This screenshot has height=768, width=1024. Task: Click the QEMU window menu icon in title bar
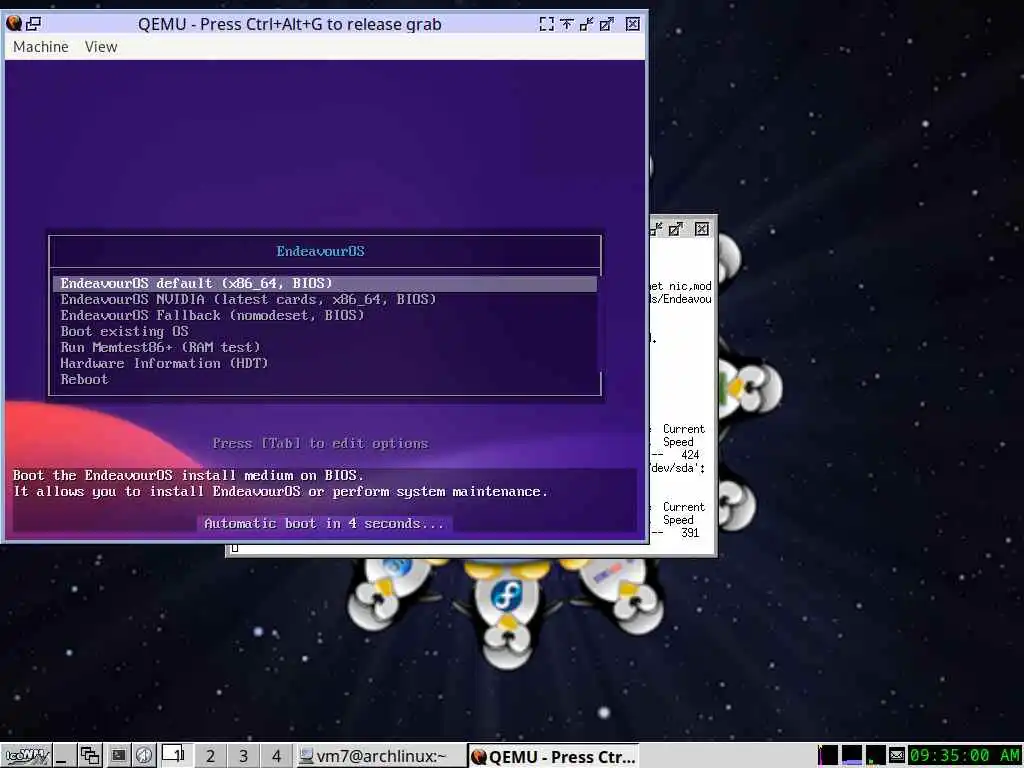point(14,24)
